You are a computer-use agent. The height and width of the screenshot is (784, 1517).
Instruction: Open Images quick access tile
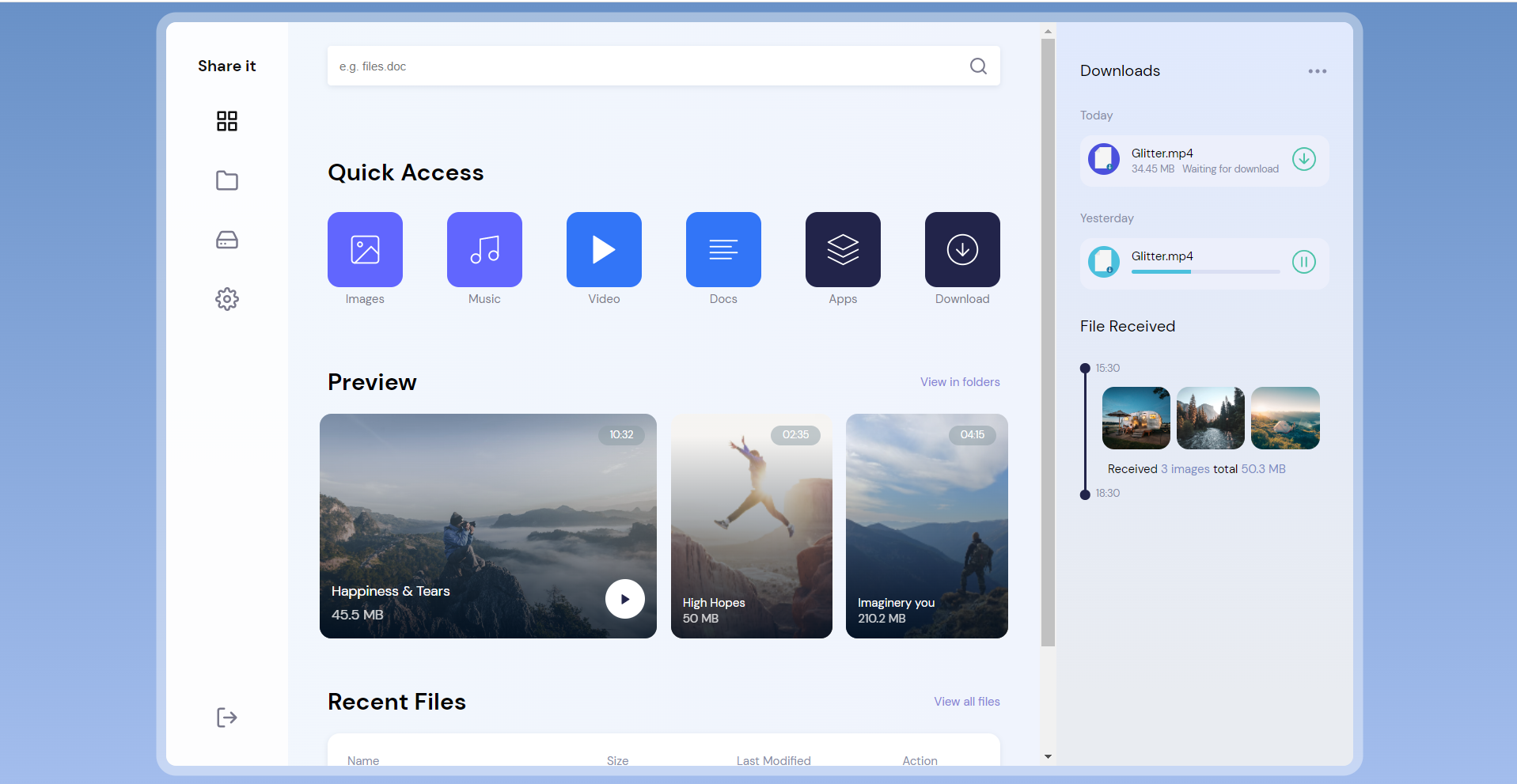coord(365,249)
